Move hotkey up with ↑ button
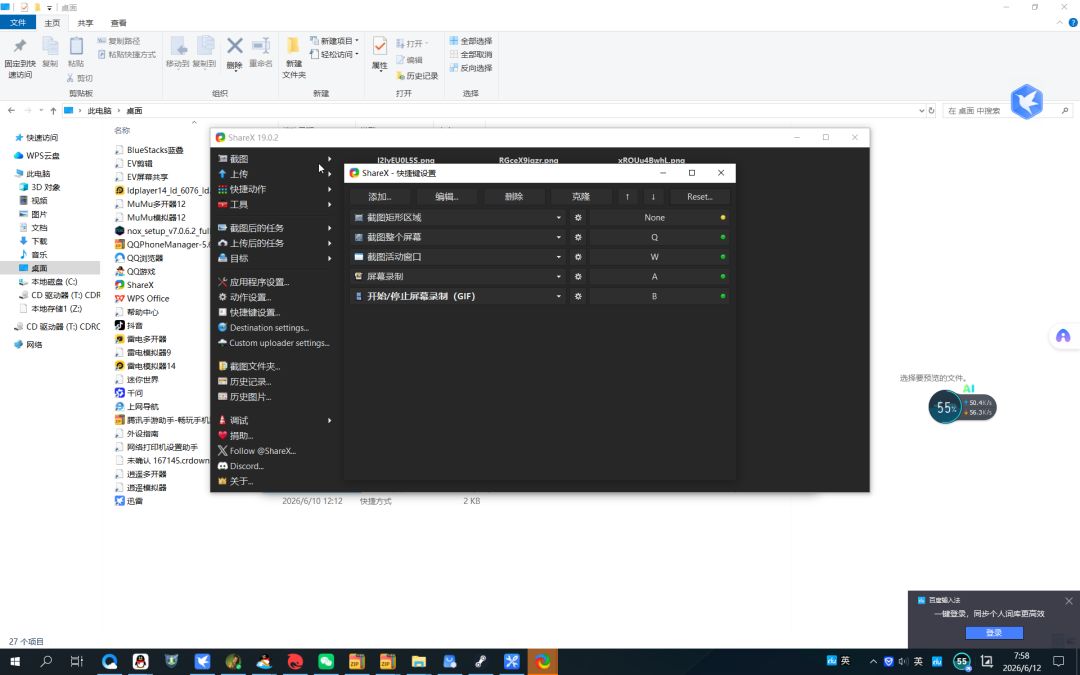 tap(627, 196)
